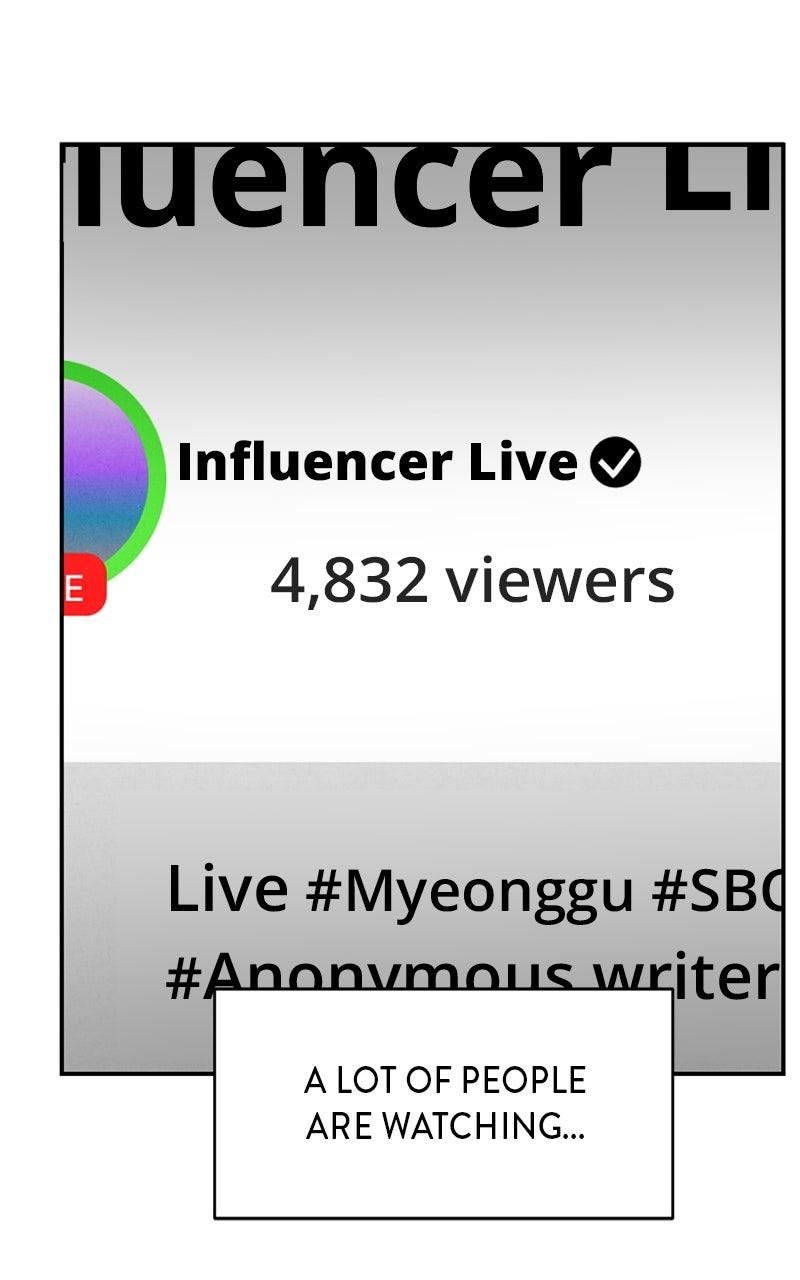Open the #Myeonggu hashtag
Image resolution: width=800 pixels, height=1280 pixels.
point(469,890)
